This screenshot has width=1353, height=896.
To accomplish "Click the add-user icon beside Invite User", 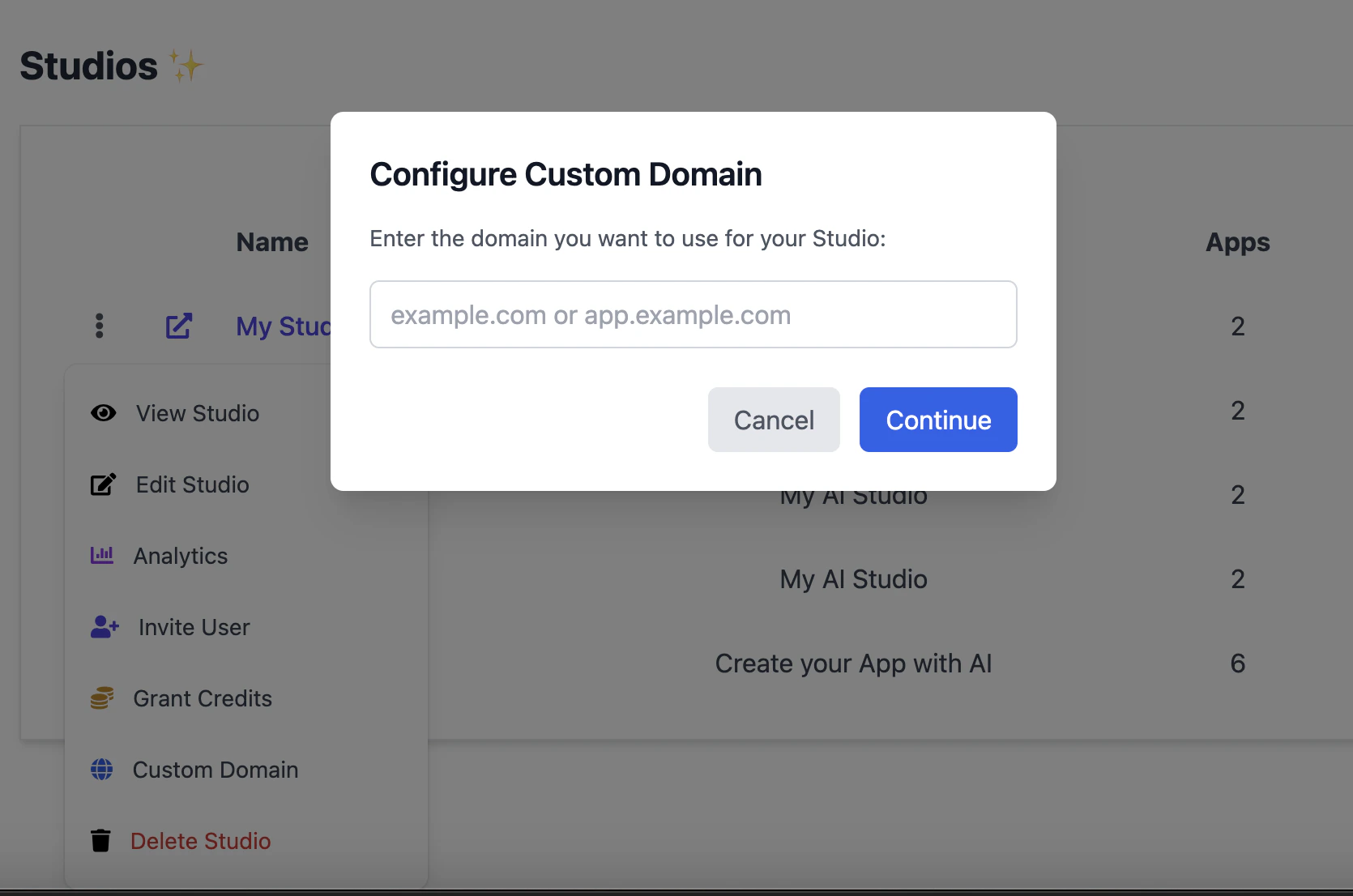I will pos(103,626).
